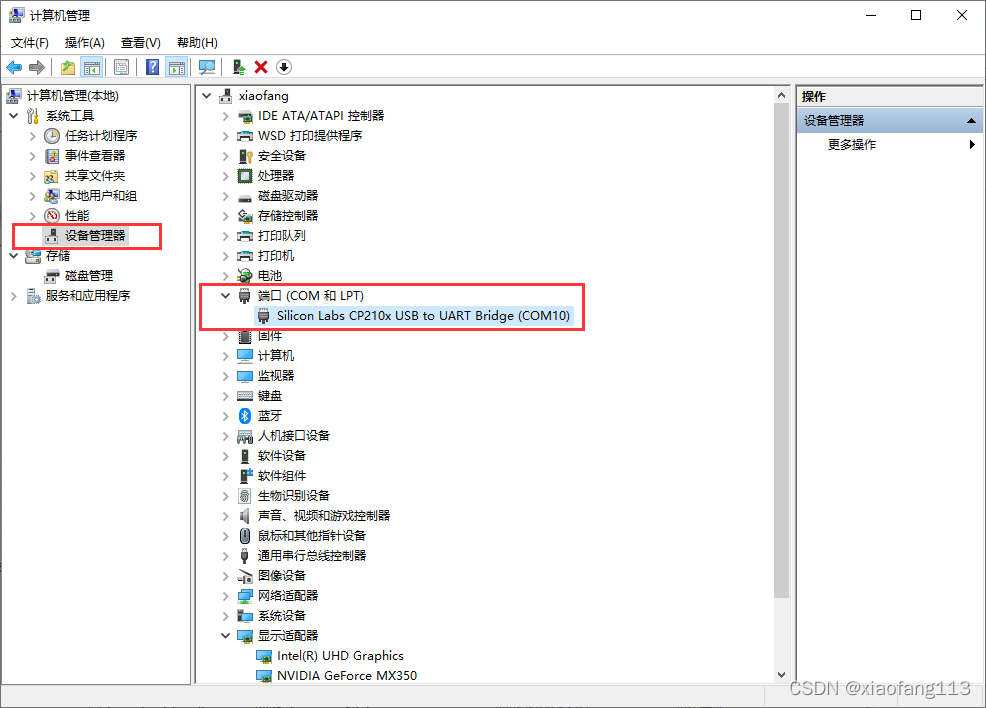The width and height of the screenshot is (986, 708).
Task: Select WSD 打印提供程序 category
Action: coord(310,136)
